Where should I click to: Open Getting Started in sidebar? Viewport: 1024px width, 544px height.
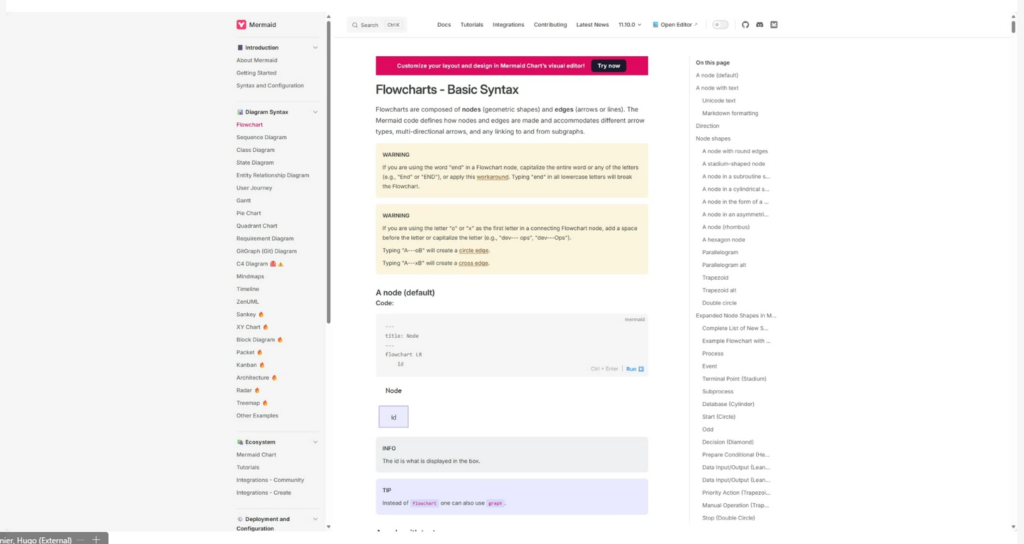[x=256, y=73]
